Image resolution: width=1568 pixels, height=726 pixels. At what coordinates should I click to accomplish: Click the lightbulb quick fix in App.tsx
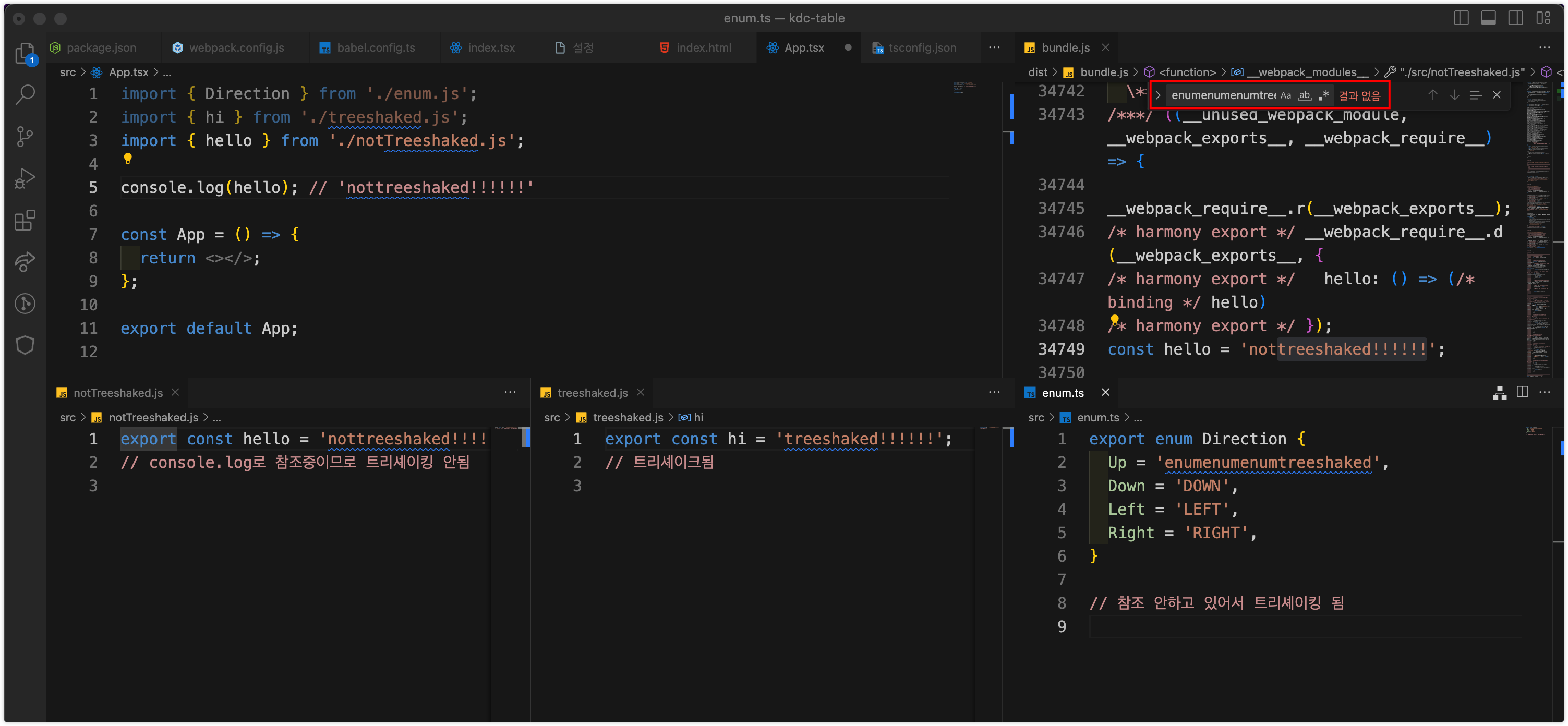click(x=127, y=159)
